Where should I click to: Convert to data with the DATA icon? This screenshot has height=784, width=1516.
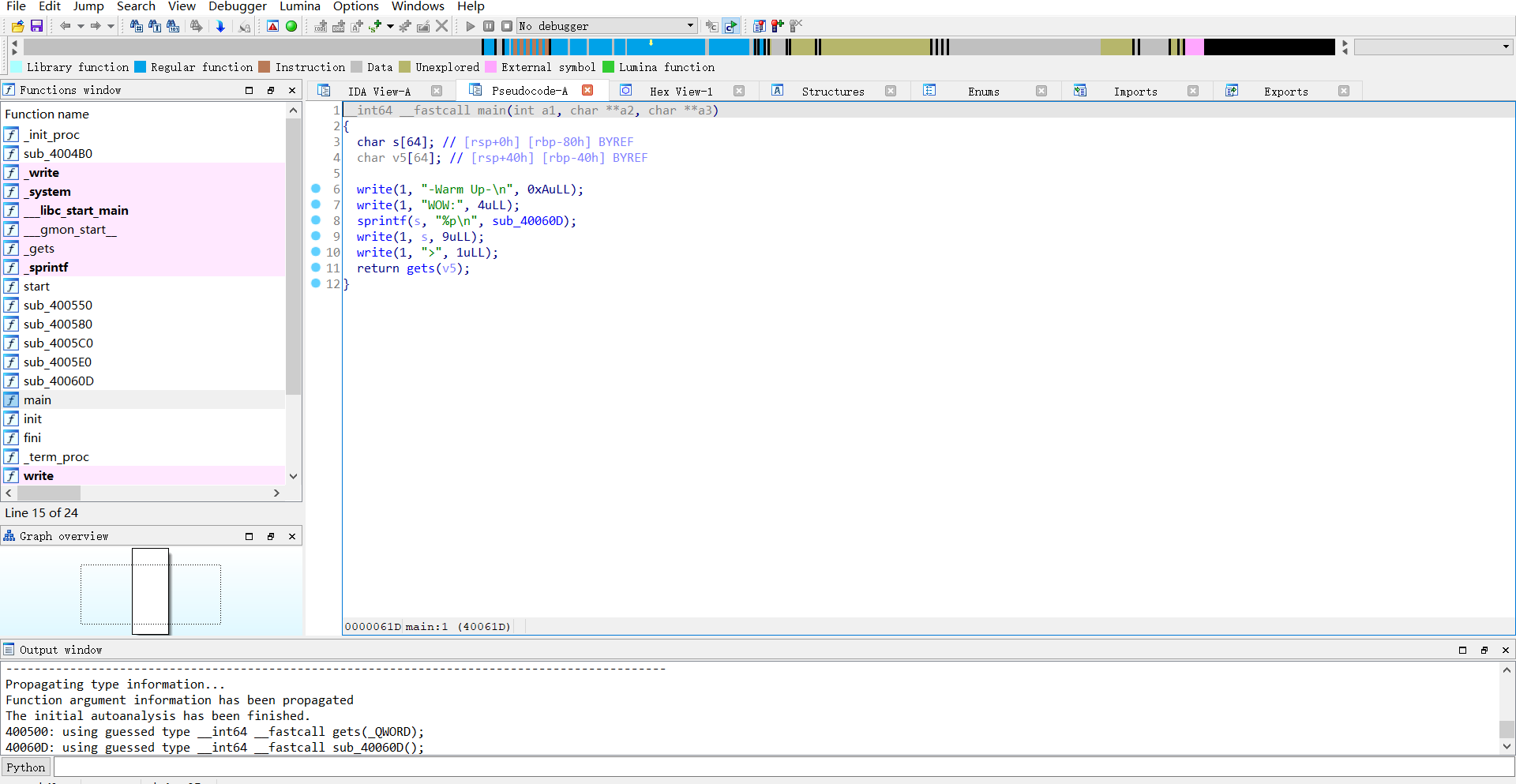(x=338, y=26)
